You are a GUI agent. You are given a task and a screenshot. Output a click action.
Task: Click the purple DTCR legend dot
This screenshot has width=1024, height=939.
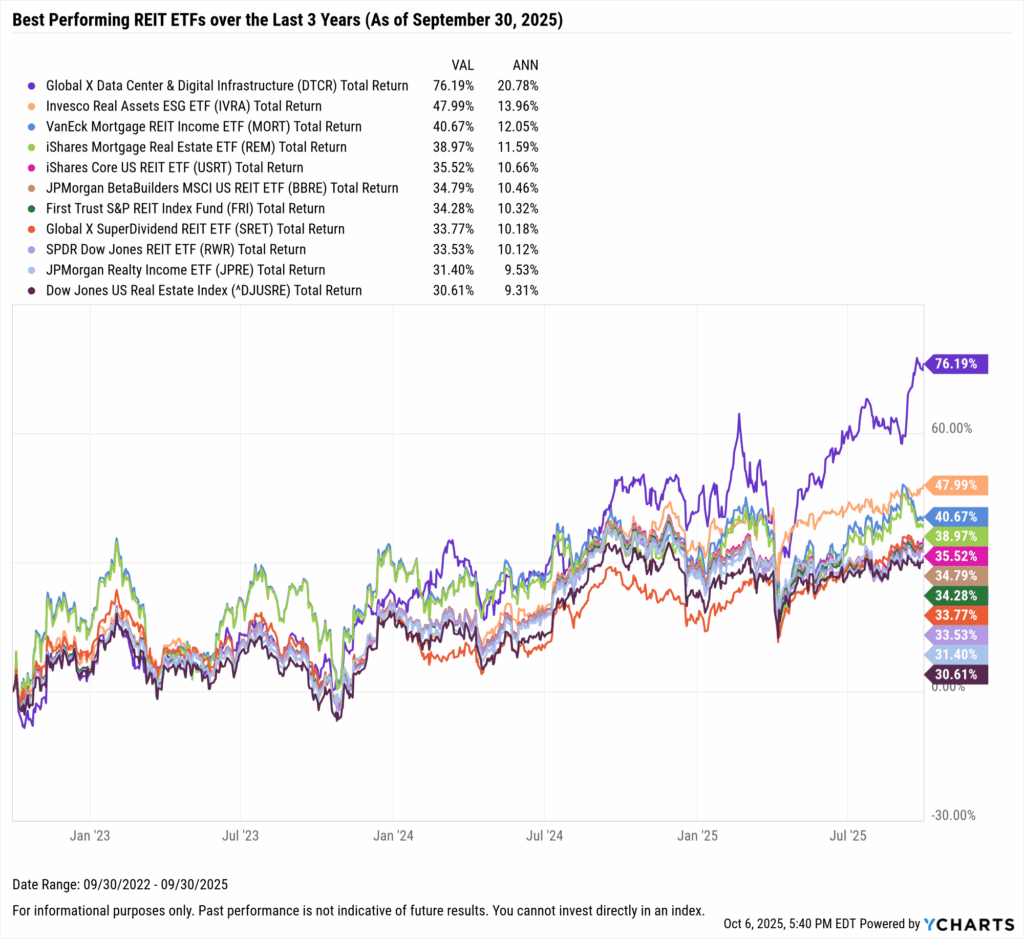[34, 86]
